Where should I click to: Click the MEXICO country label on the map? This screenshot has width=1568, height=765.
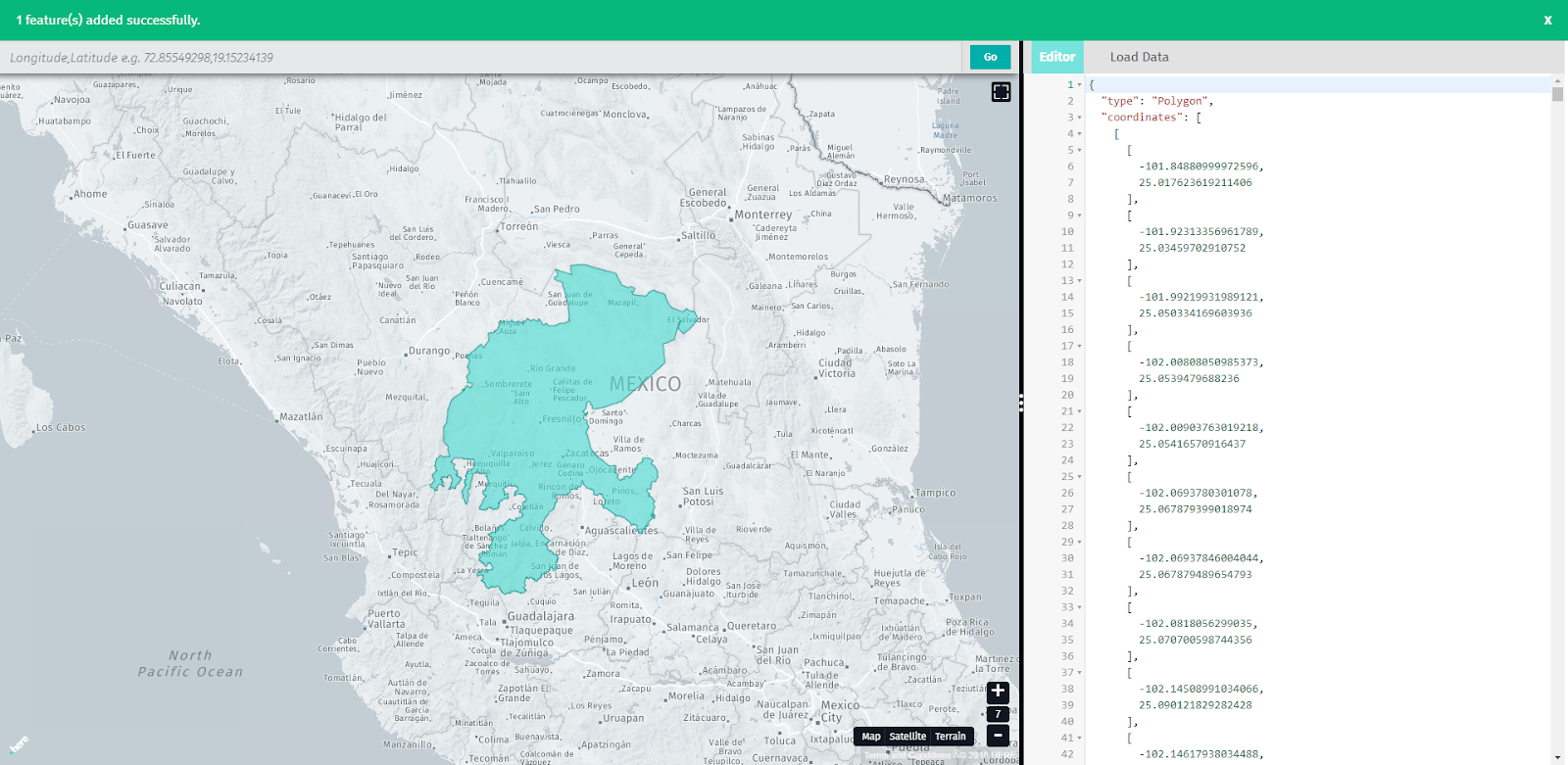click(x=645, y=384)
